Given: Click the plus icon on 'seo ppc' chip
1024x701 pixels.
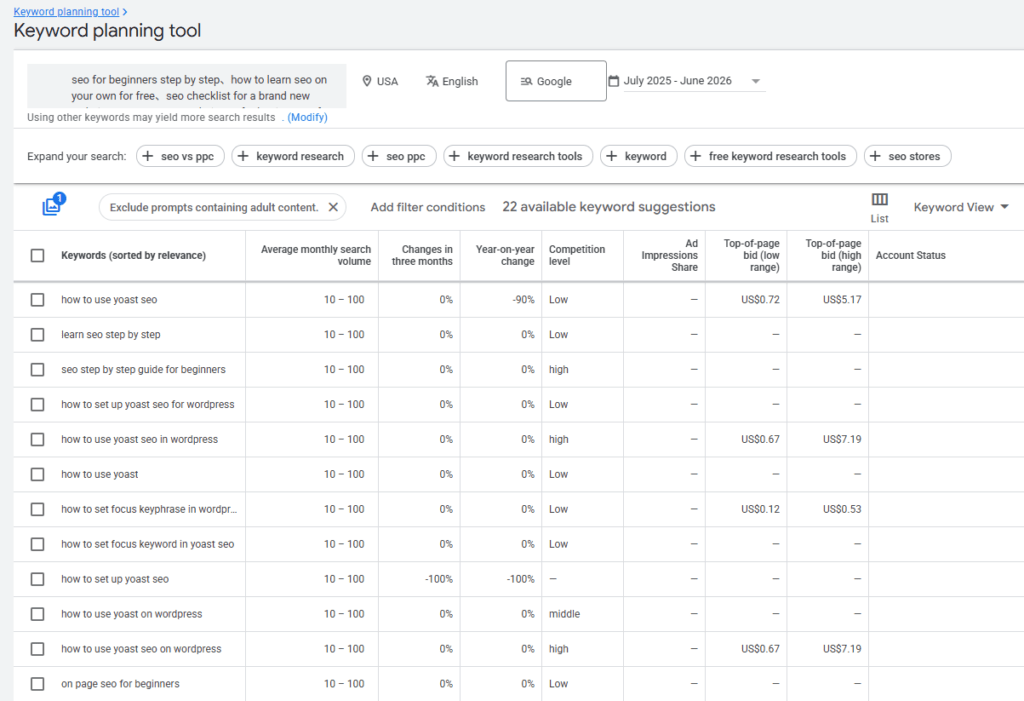Looking at the screenshot, I should tap(373, 156).
